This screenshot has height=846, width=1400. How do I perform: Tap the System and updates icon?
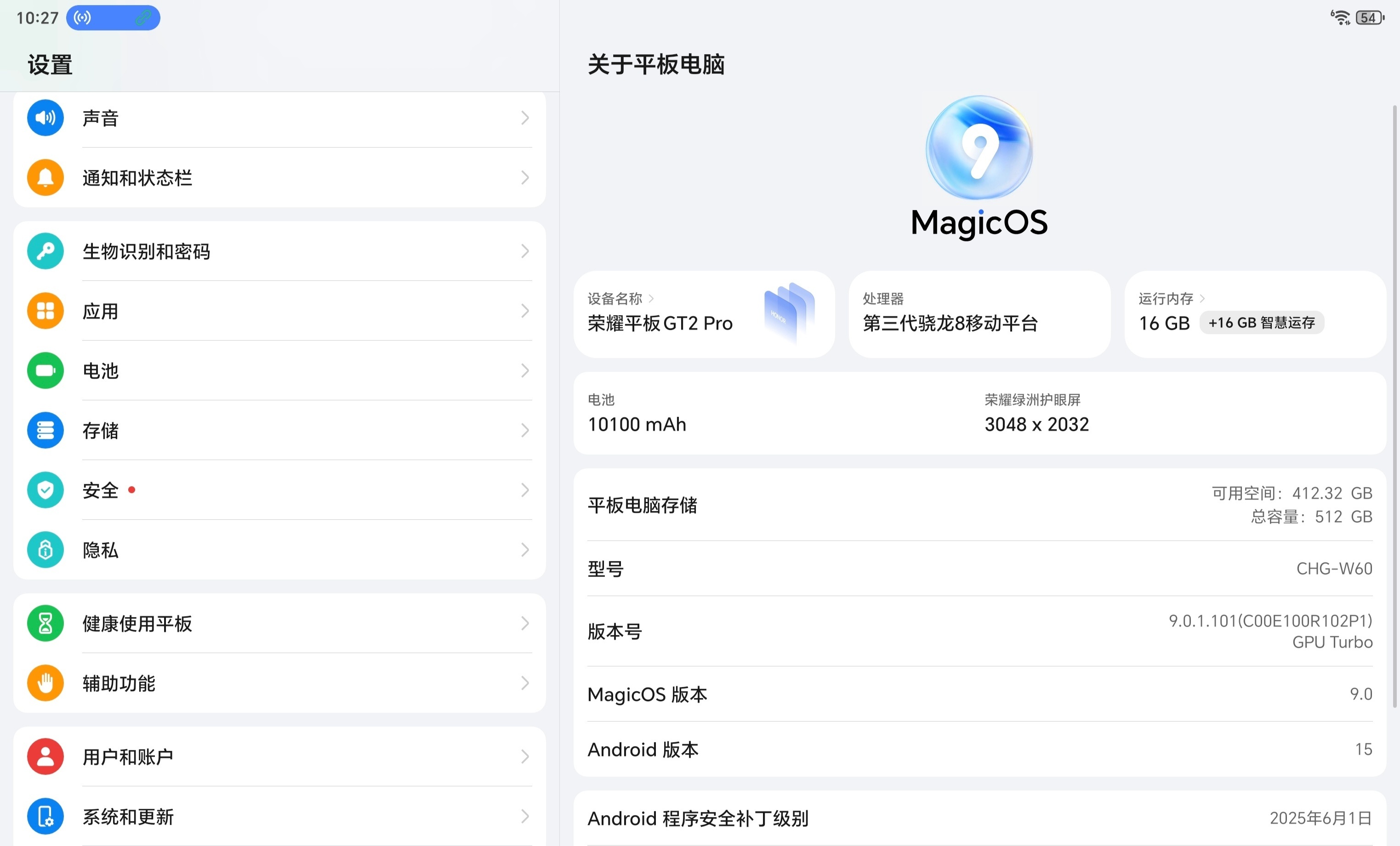coord(46,817)
